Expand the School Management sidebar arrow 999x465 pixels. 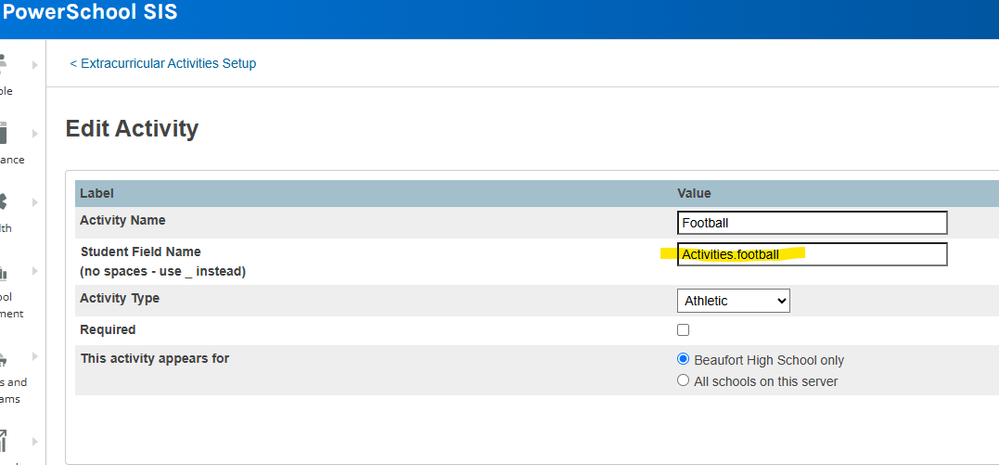(35, 271)
